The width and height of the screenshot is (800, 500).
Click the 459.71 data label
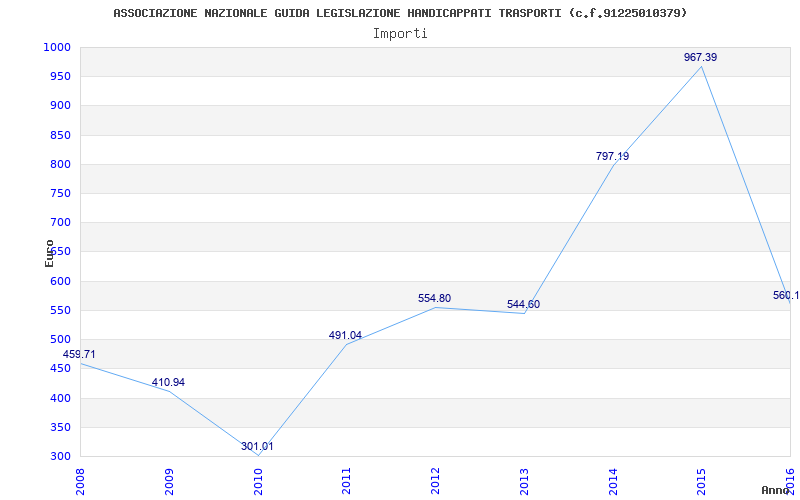tap(79, 354)
